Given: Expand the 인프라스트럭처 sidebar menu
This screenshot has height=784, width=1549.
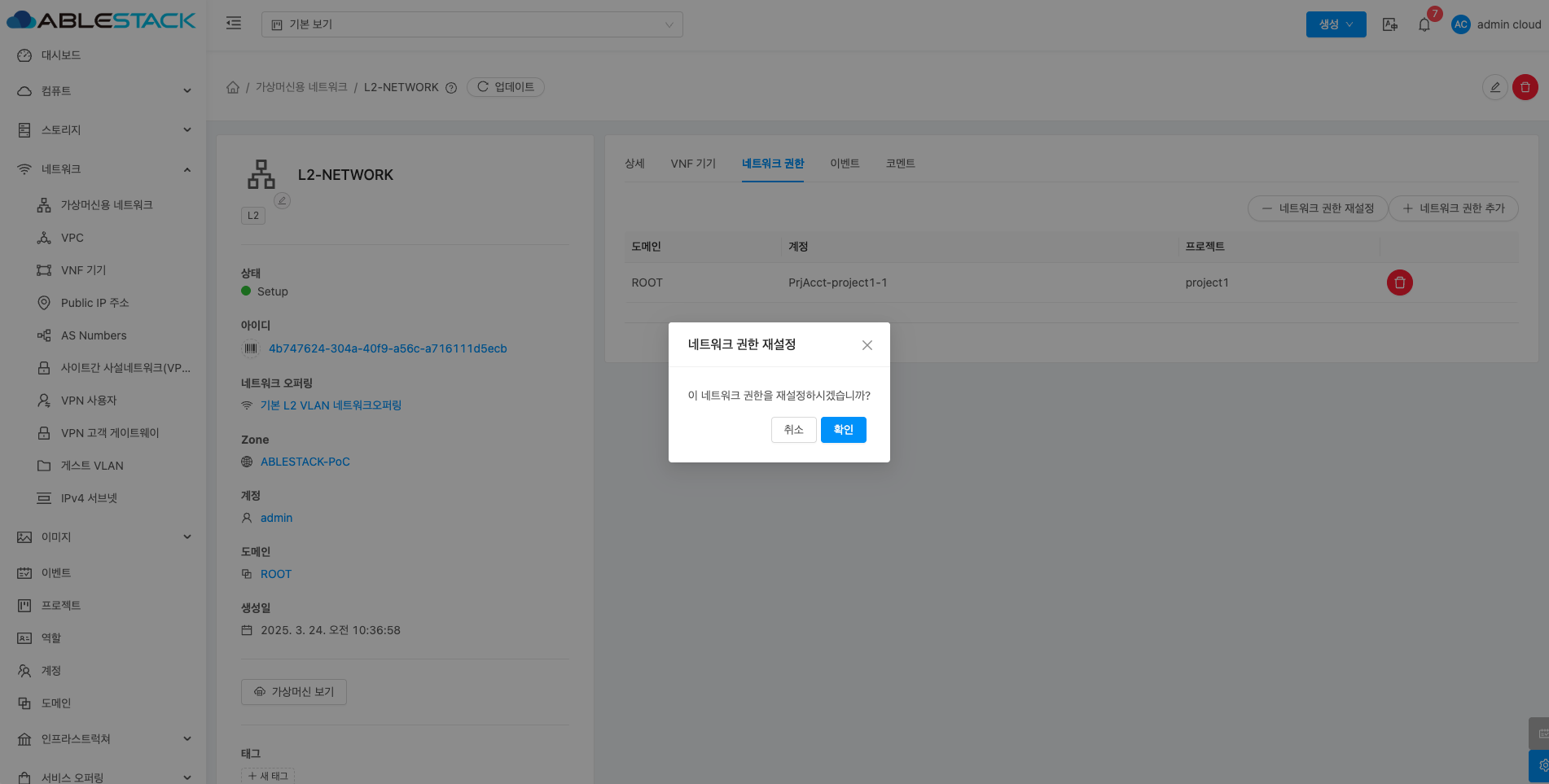Looking at the screenshot, I should (103, 739).
